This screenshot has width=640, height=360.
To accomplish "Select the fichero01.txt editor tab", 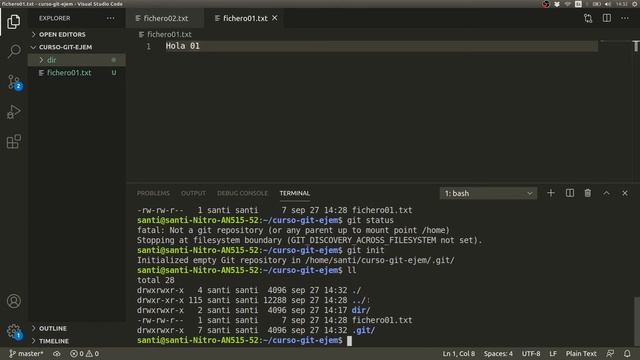I will 245,18.
